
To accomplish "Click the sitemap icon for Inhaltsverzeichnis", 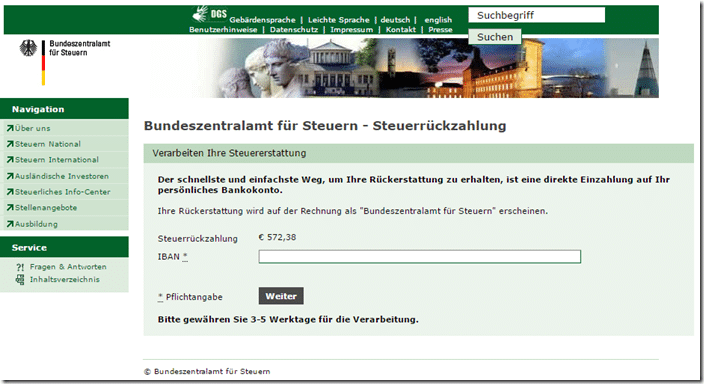I will click(20, 280).
